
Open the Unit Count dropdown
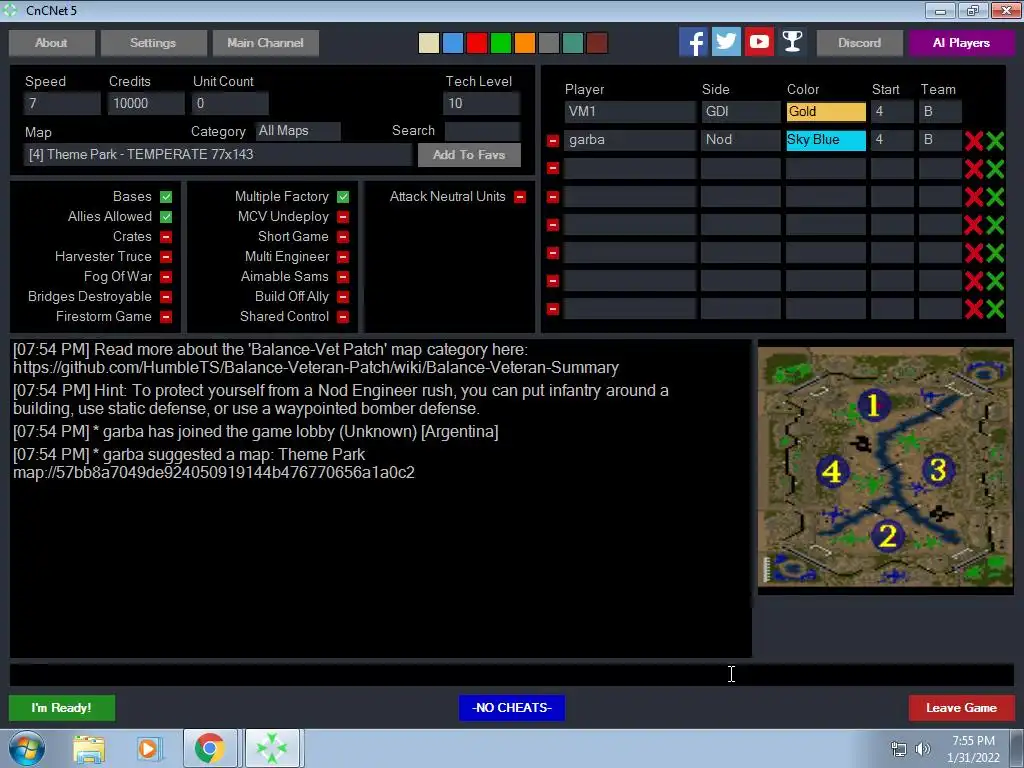230,103
